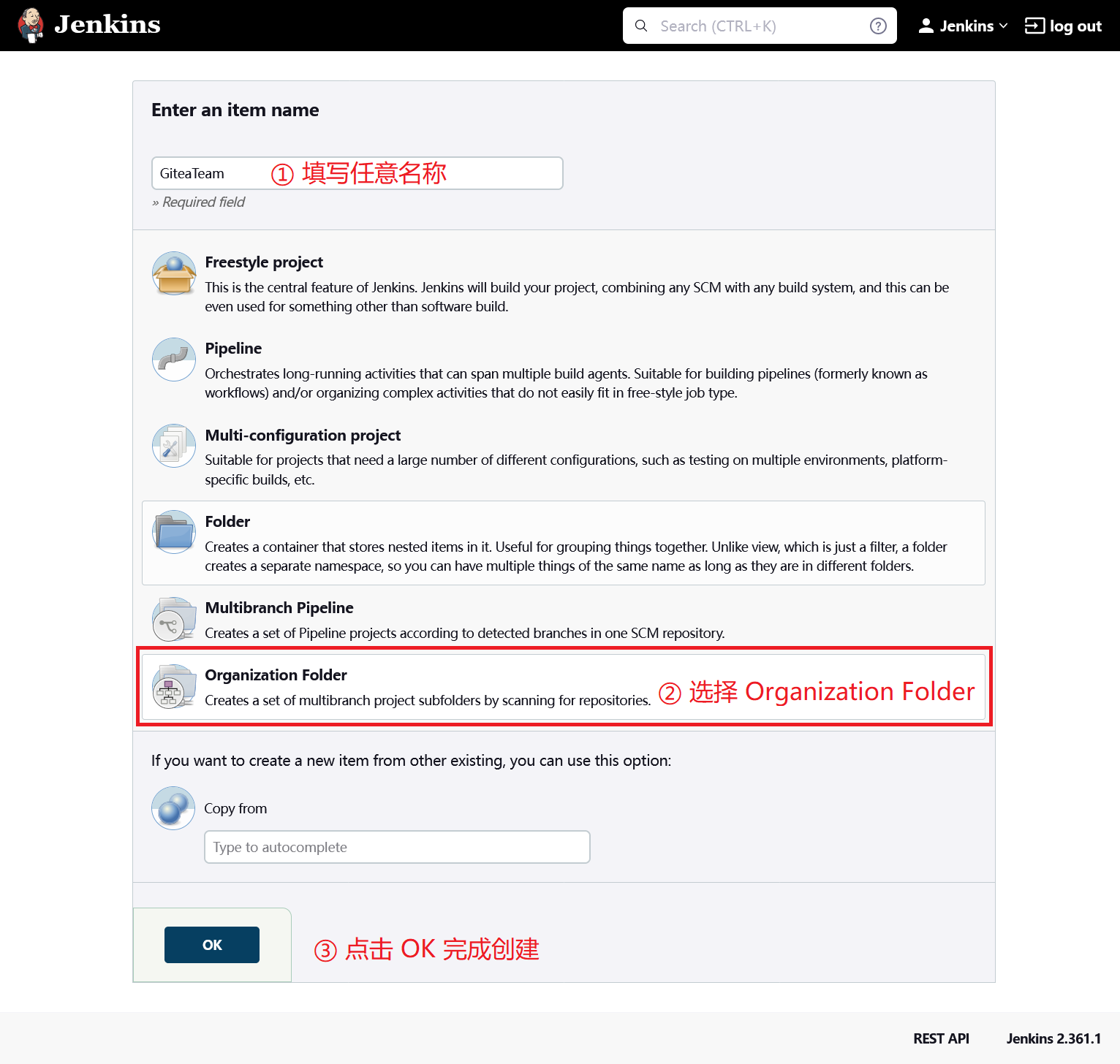The height and width of the screenshot is (1064, 1120).
Task: Click the Jenkins butler logo icon
Action: (31, 26)
